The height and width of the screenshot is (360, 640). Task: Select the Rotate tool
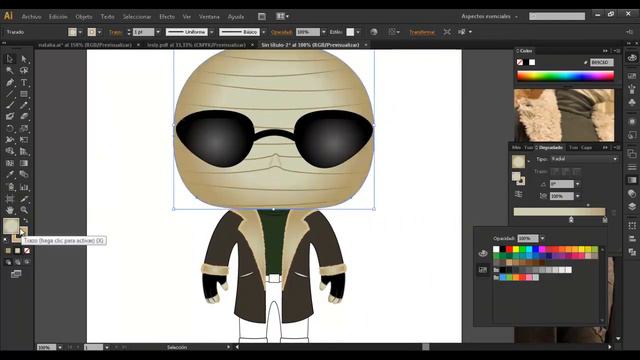[10, 129]
